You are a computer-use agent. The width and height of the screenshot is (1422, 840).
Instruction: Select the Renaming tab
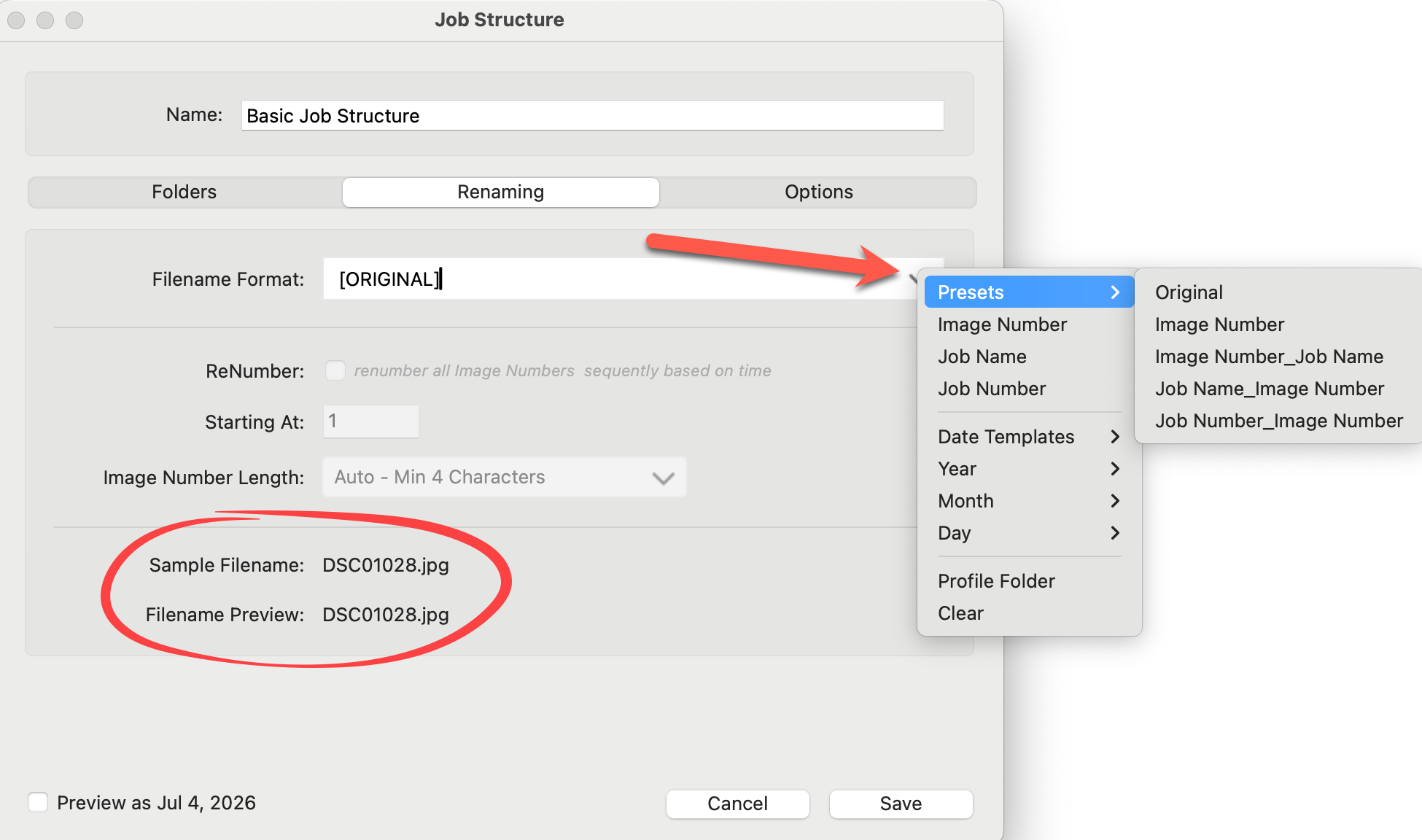pyautogui.click(x=500, y=192)
